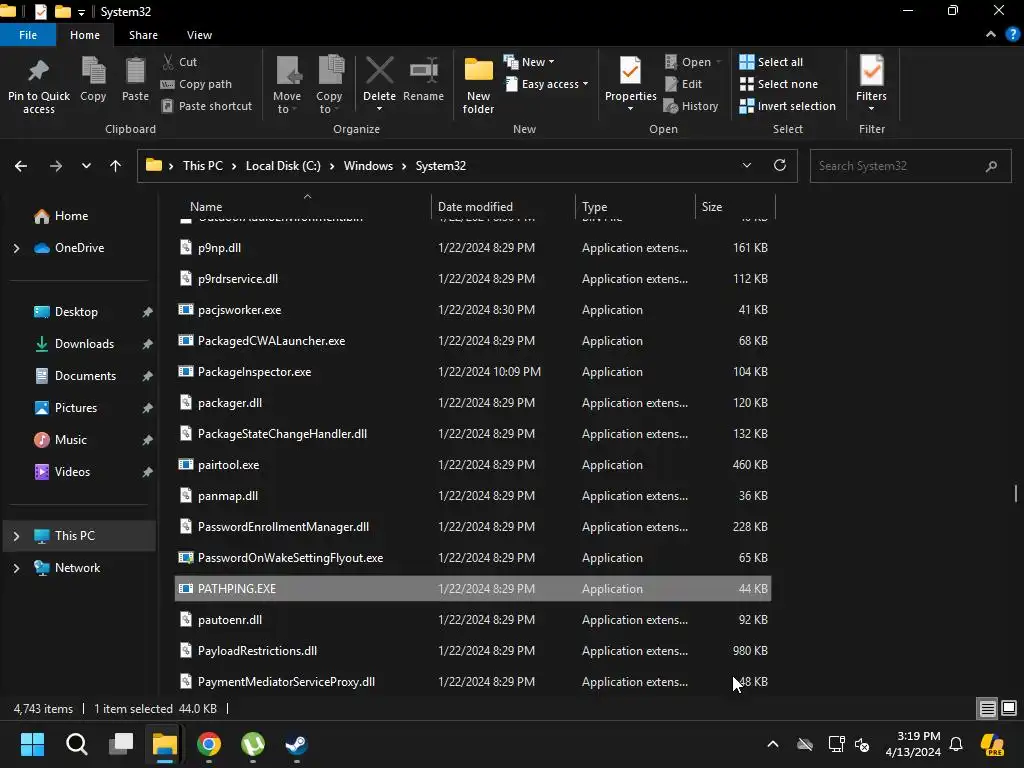
Task: Expand OneDrive in navigation pane
Action: [16, 248]
